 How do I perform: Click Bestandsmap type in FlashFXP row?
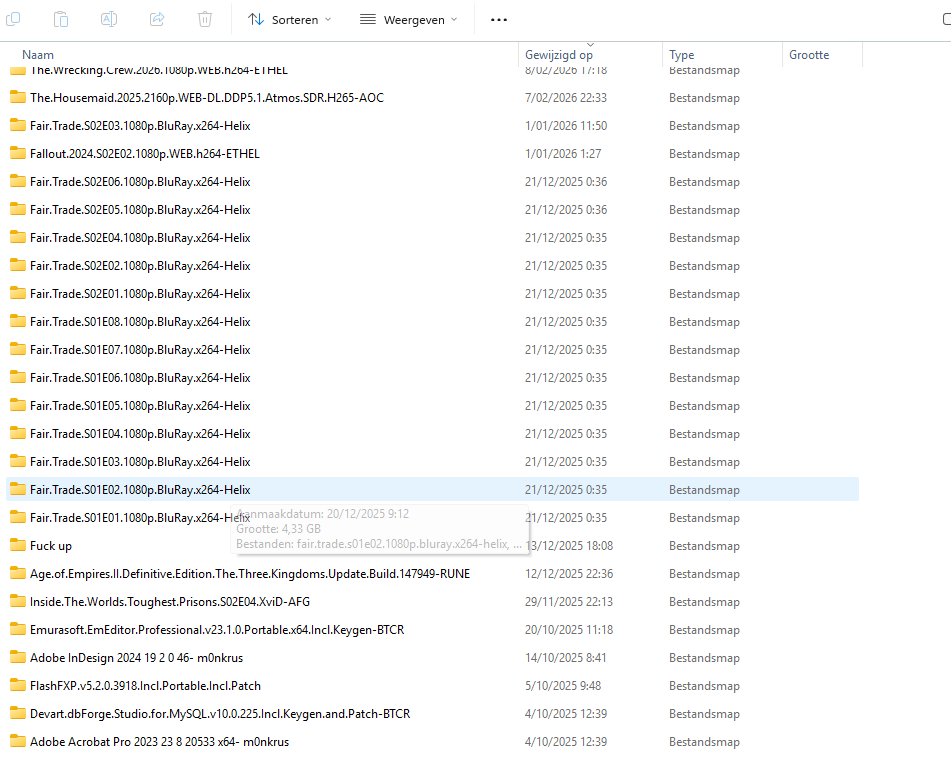tap(704, 685)
